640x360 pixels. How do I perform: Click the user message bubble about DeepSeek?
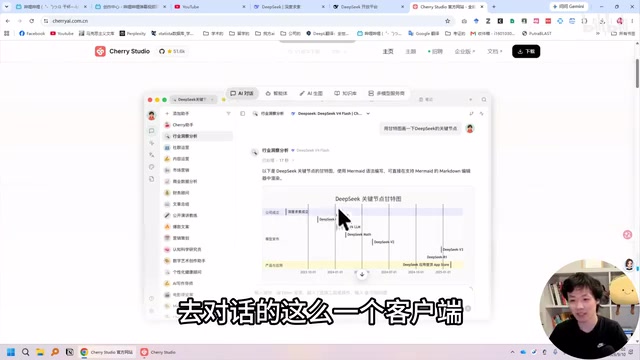point(420,129)
